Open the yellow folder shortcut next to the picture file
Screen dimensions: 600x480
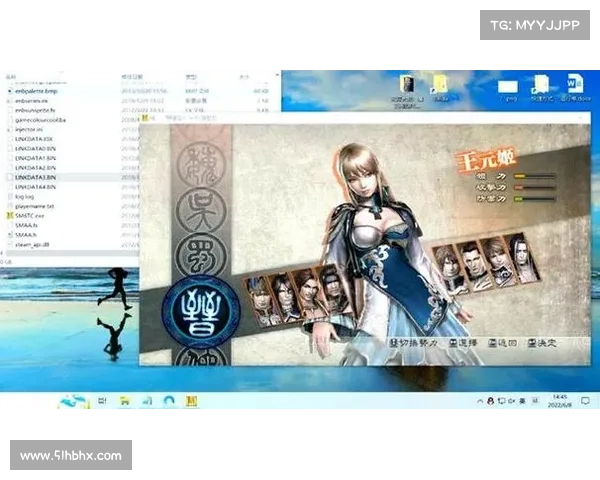point(440,84)
